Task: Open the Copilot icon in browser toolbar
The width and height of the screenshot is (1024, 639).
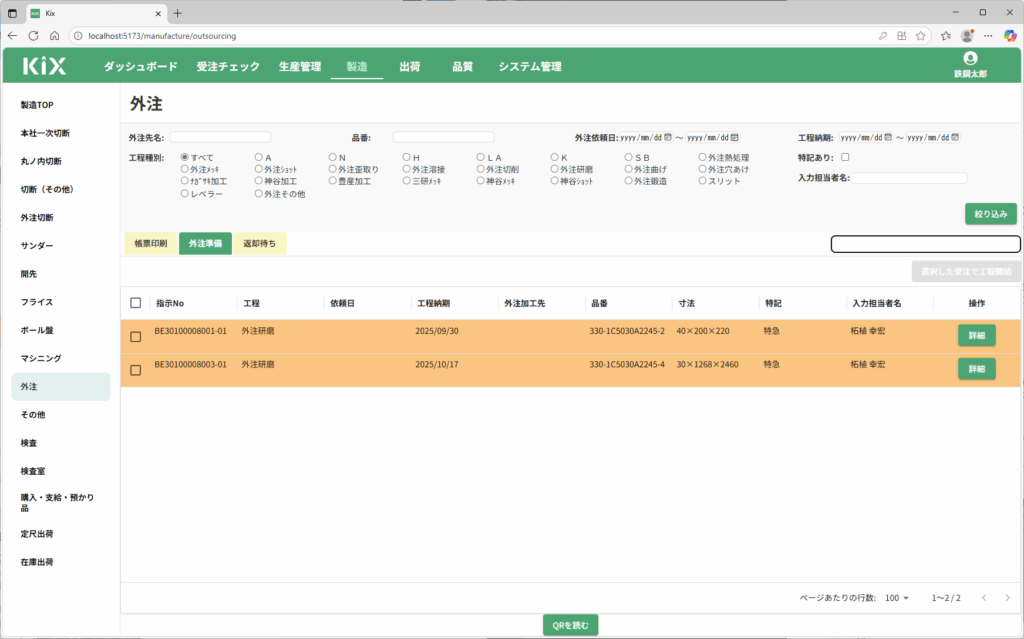Action: point(1009,35)
